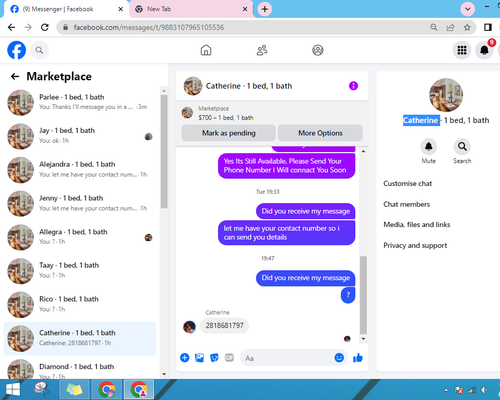Open the Jenny conversation

[x=80, y=203]
